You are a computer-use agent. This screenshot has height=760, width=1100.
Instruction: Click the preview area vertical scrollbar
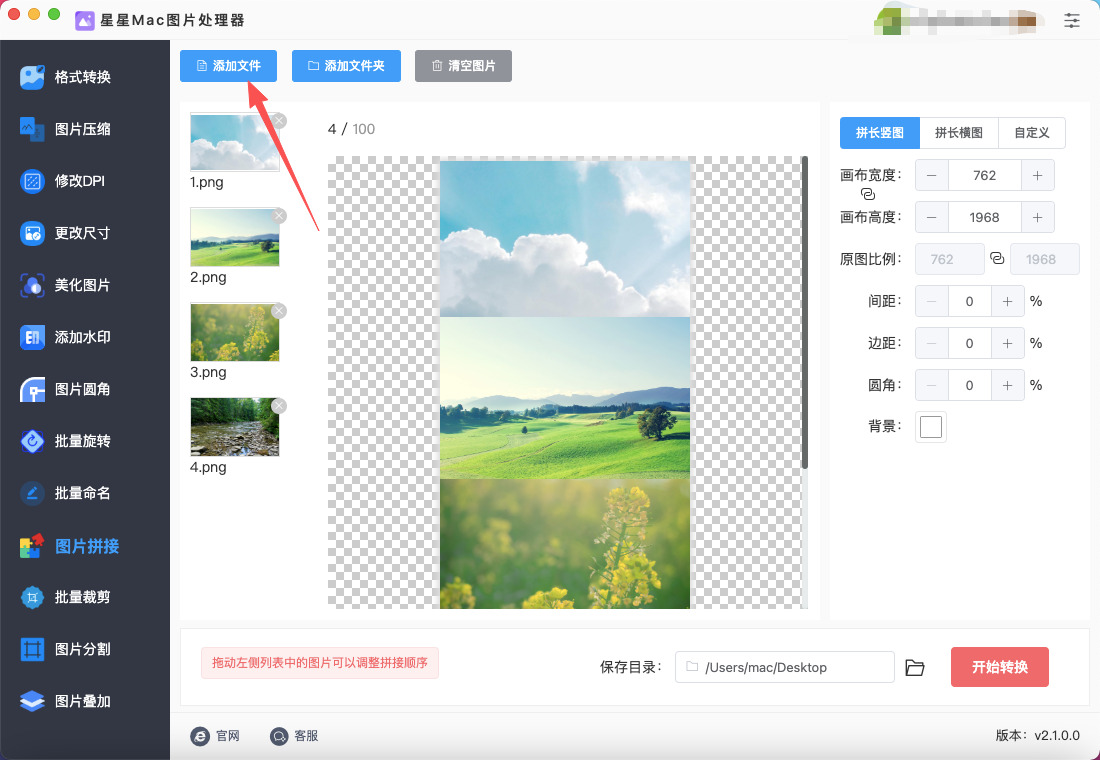805,313
